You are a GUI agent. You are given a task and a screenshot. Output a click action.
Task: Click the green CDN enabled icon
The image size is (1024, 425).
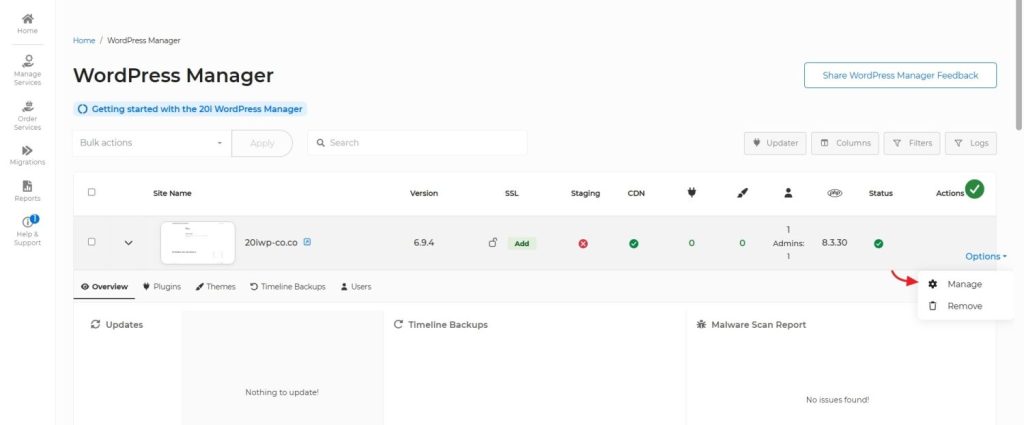633,244
